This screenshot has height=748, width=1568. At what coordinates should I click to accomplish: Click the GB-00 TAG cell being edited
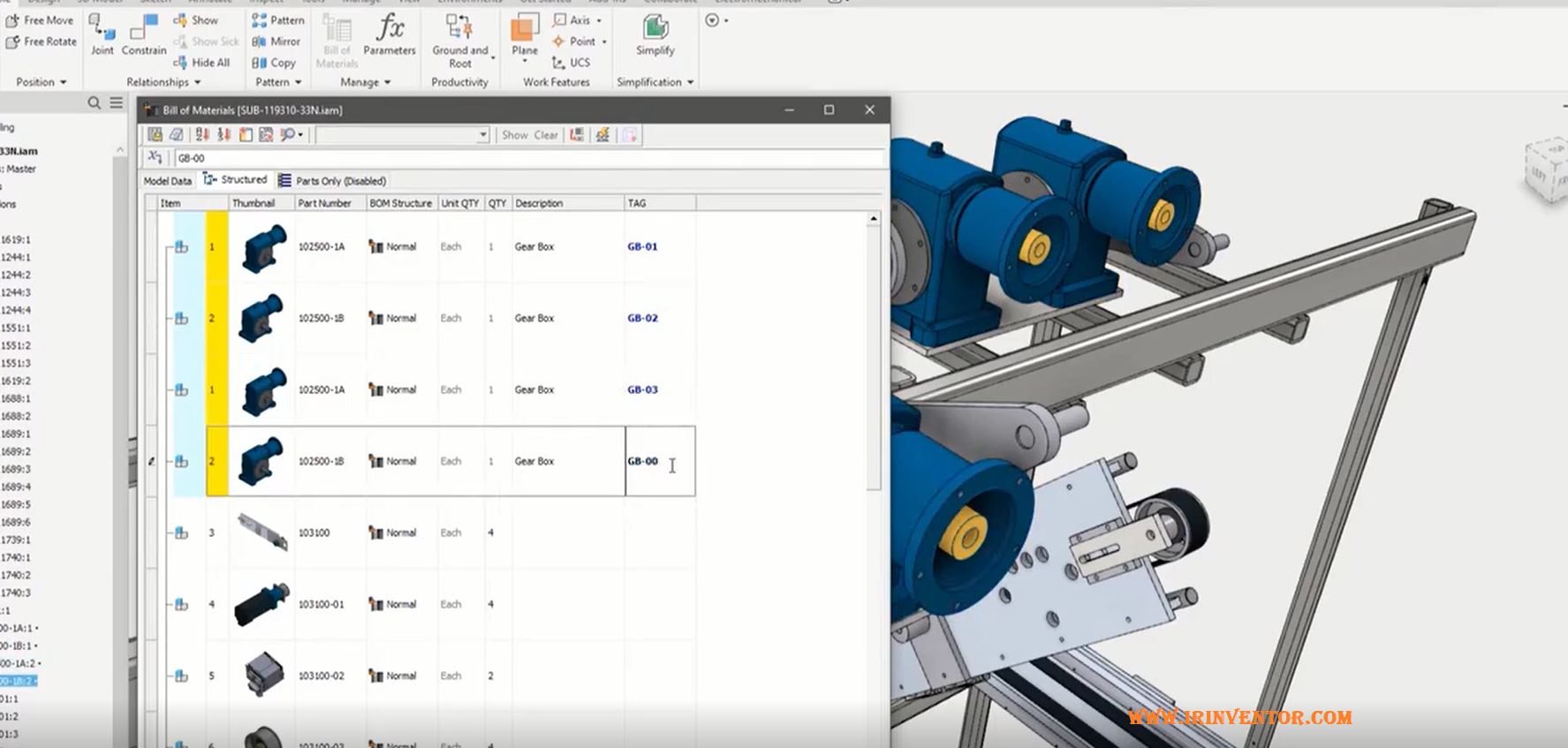[x=660, y=461]
